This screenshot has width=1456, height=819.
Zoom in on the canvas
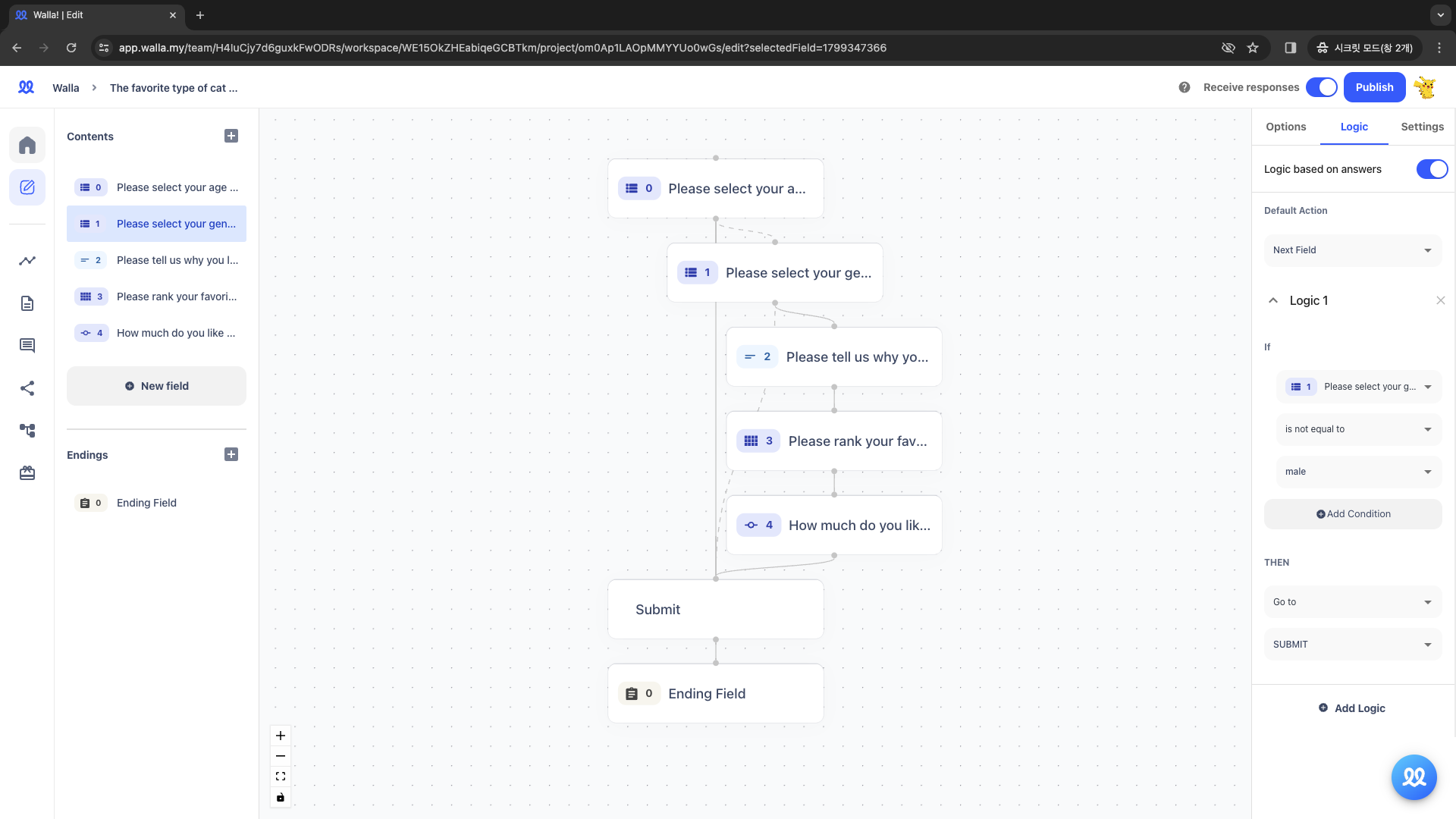281,735
